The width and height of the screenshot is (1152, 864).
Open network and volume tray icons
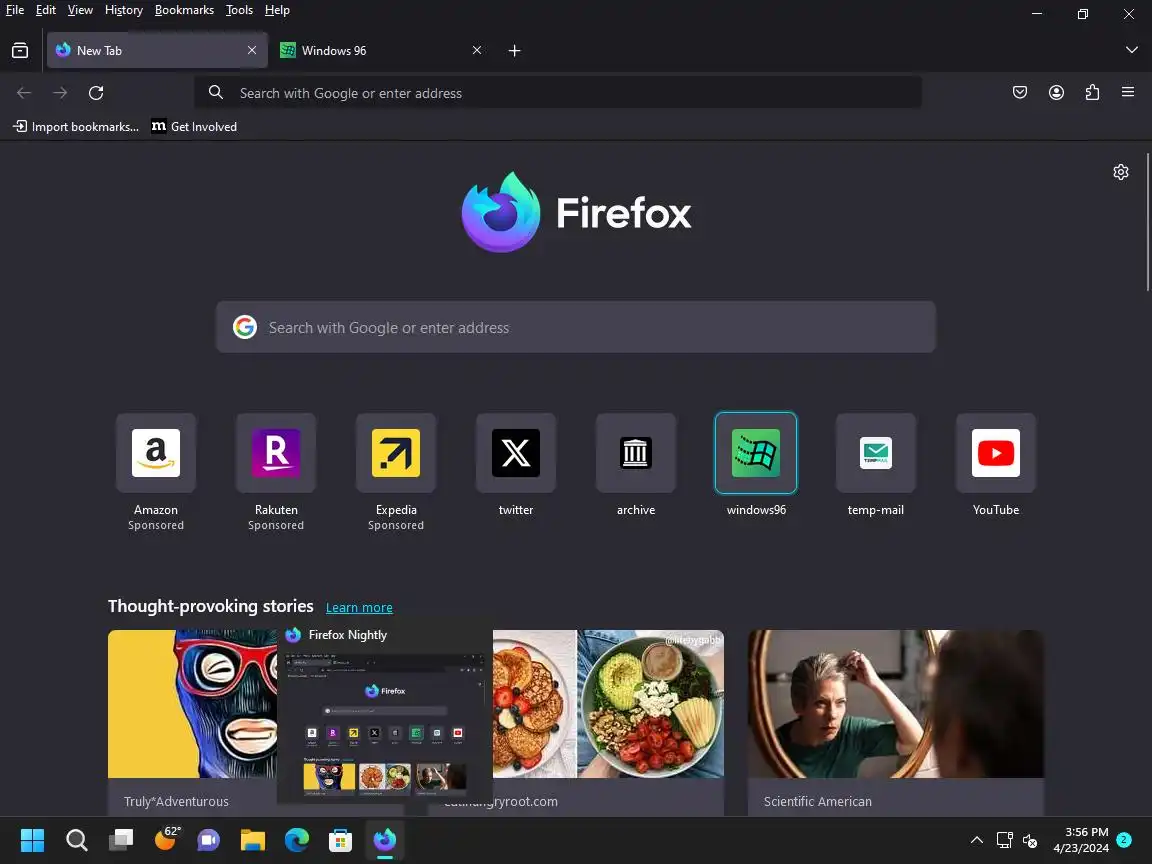[x=1017, y=839]
